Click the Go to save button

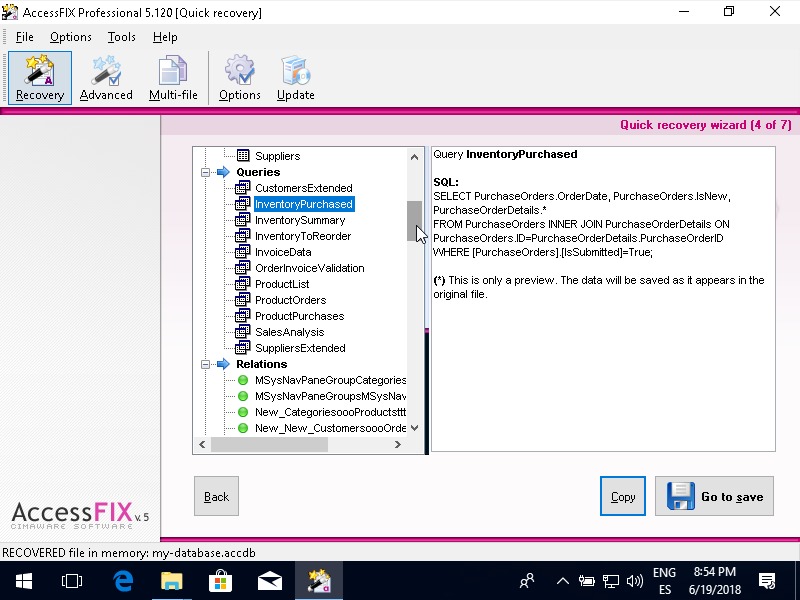pos(714,496)
